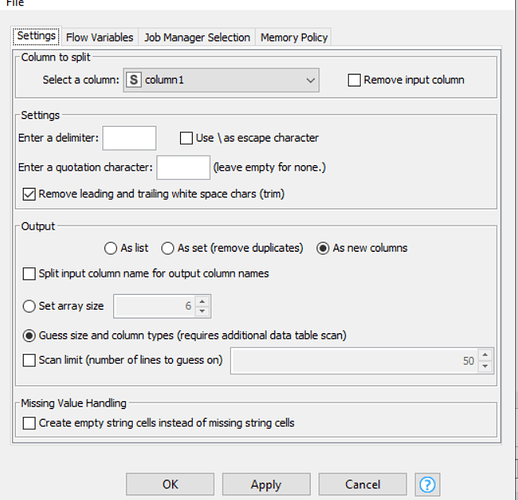Decrease scan limit with down arrow
518x500 pixels.
tap(485, 366)
